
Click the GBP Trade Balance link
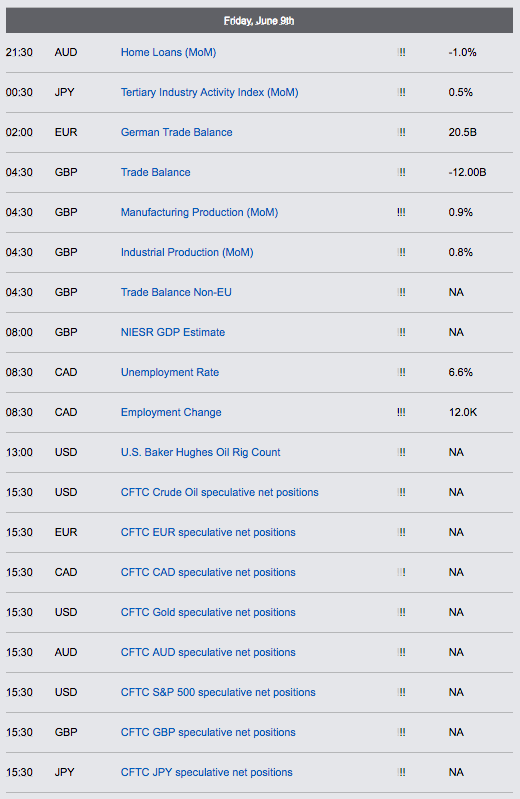(155, 172)
